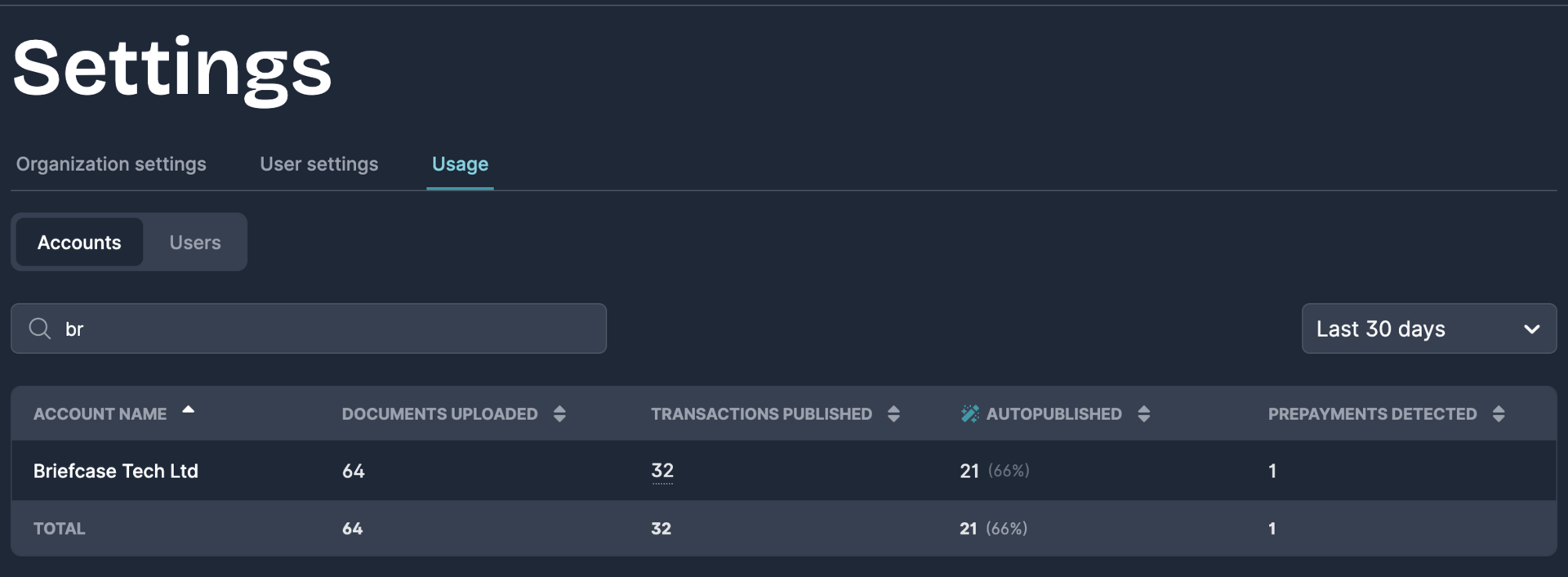The width and height of the screenshot is (1568, 577).
Task: Sort by Account Name arrow icon
Action: [188, 409]
